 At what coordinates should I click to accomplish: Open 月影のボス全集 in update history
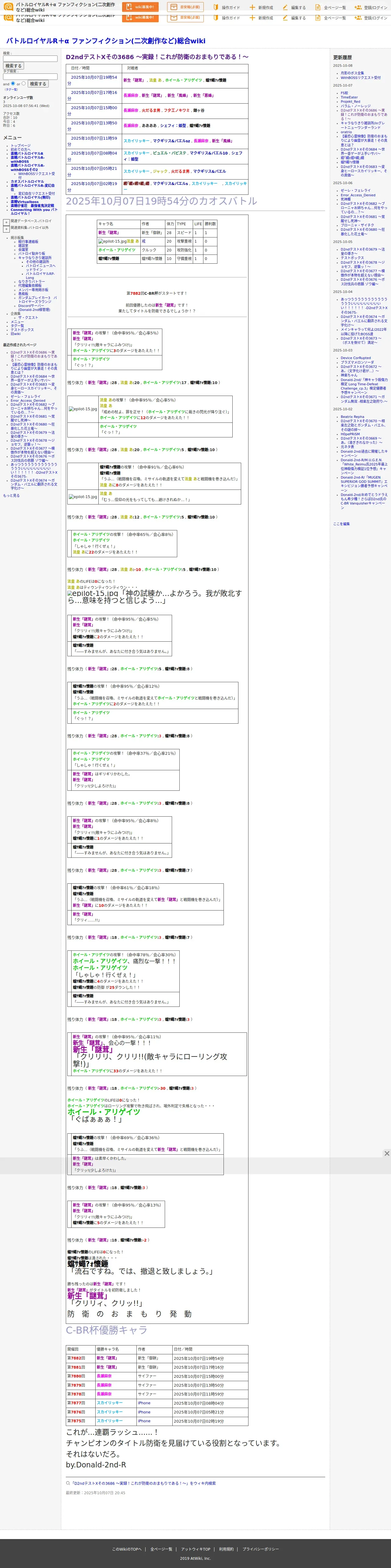352,73
